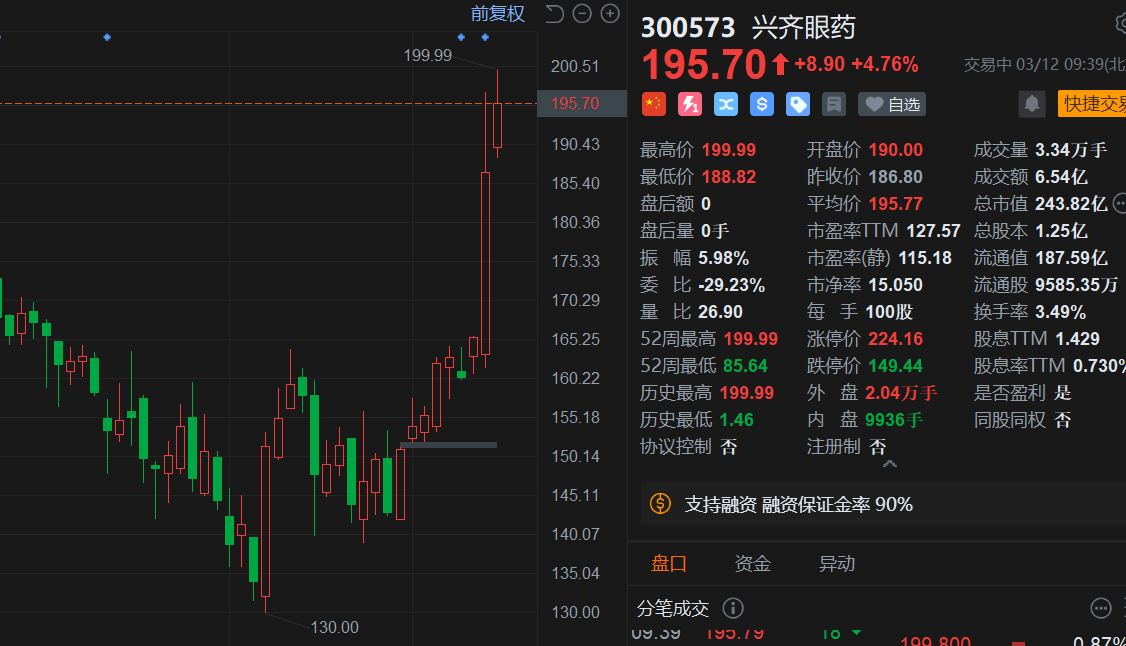1126x646 pixels.
Task: Click the 130.00 low label on chart
Action: click(335, 627)
